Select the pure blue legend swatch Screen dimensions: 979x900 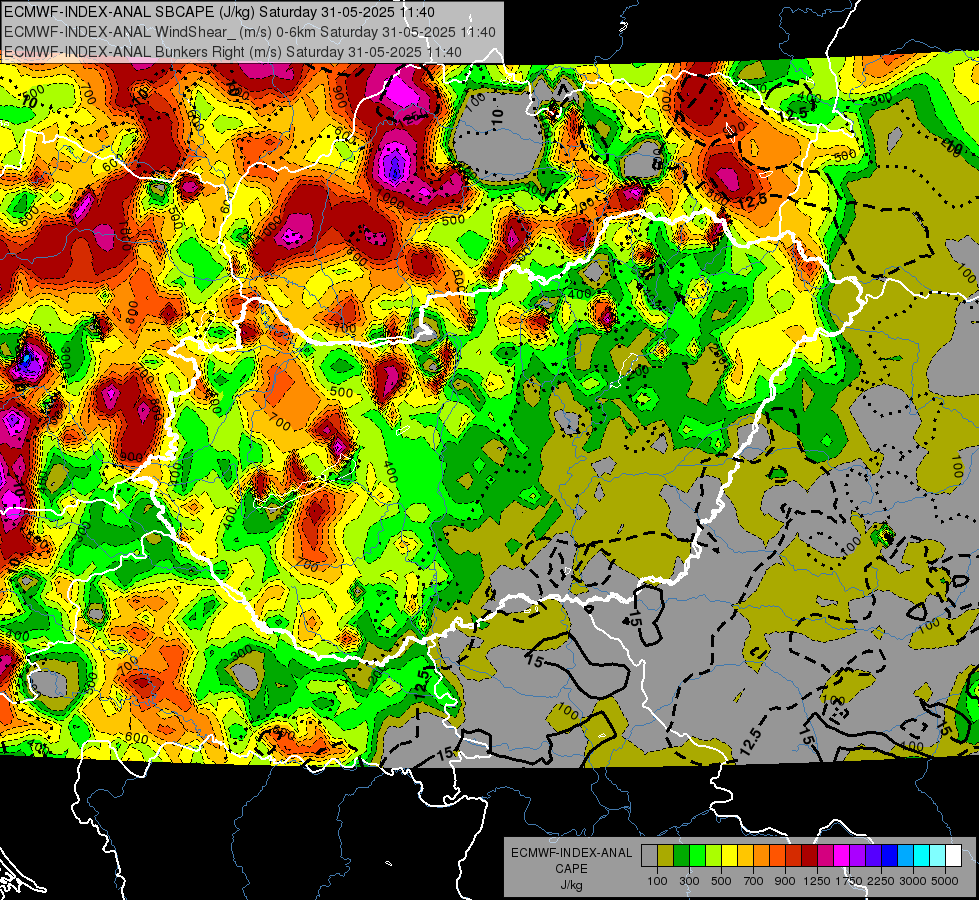[x=890, y=856]
